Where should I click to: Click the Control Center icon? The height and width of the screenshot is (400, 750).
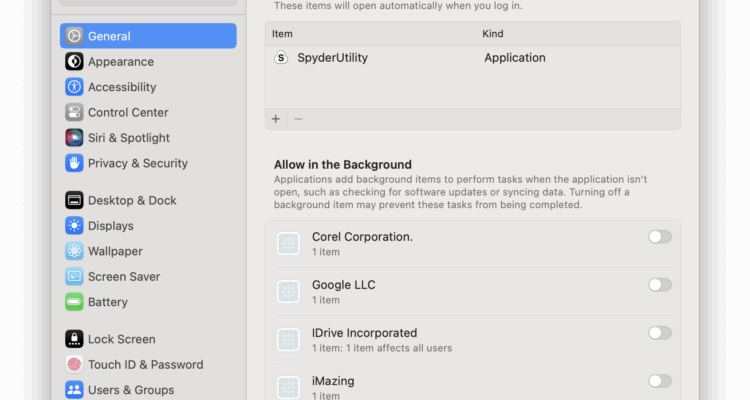[x=74, y=112]
